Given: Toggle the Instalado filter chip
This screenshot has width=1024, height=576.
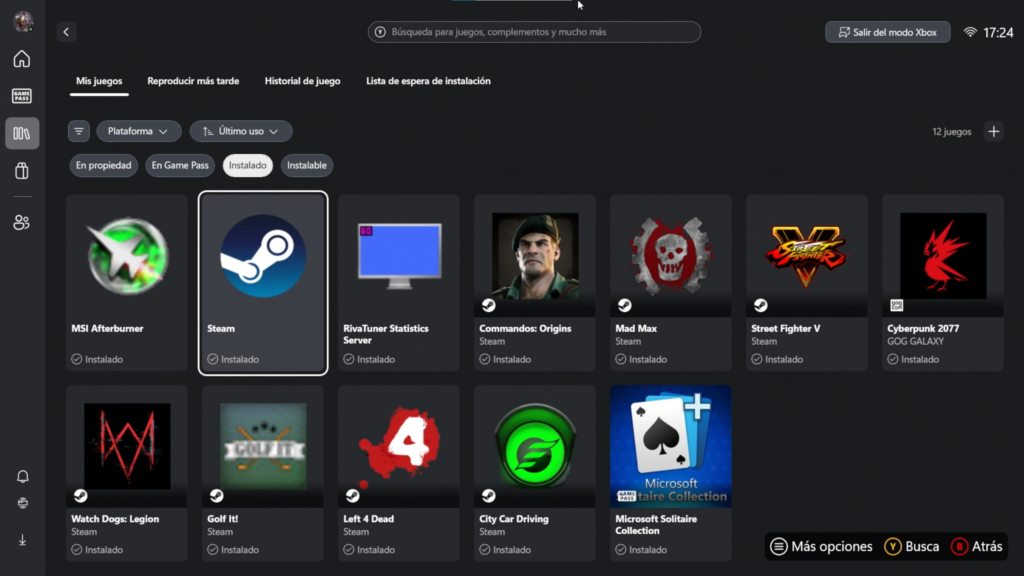Looking at the screenshot, I should click(x=248, y=165).
